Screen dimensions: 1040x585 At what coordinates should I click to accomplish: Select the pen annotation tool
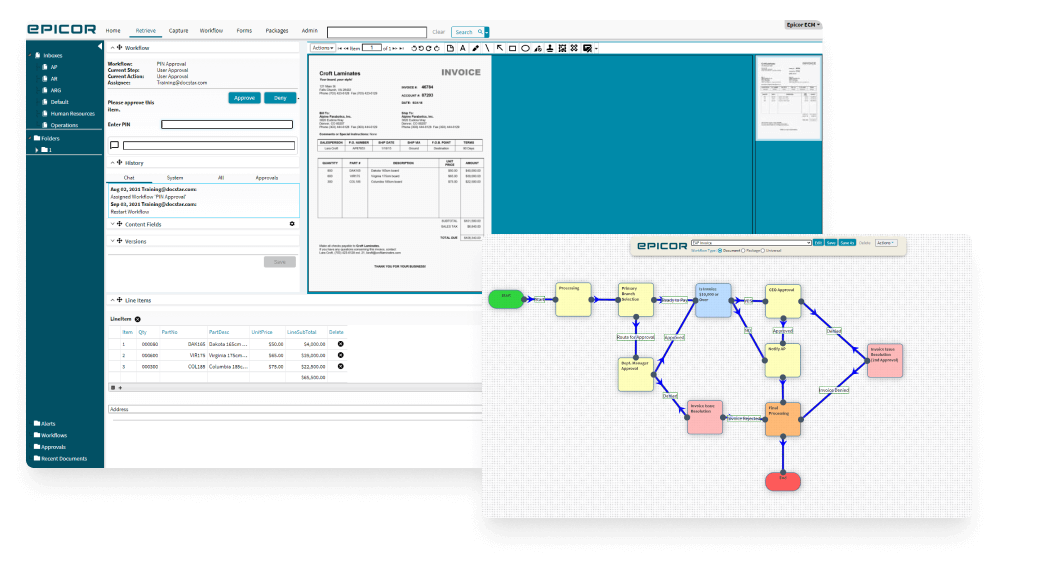476,47
